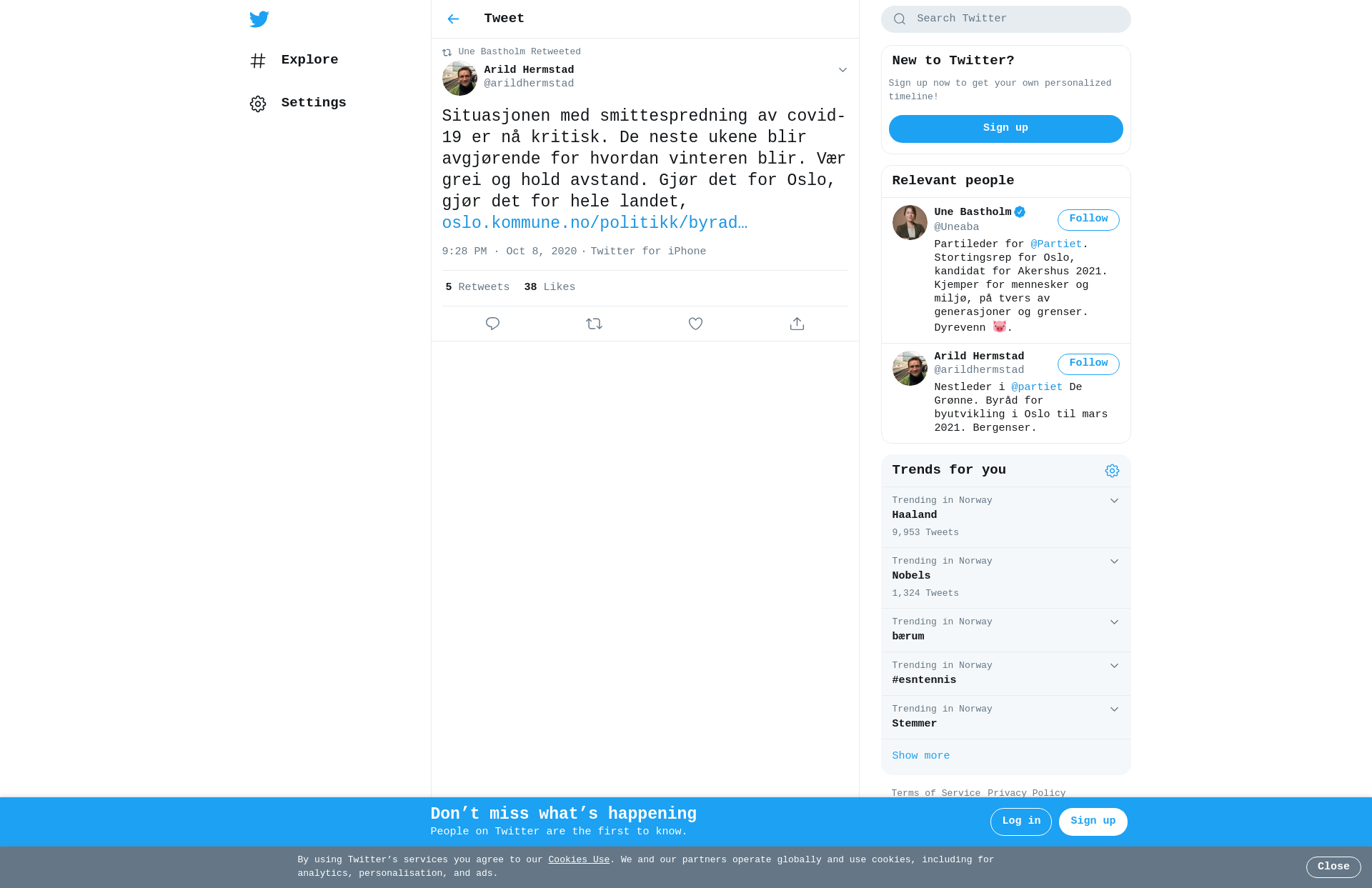Share the tweet via upload icon
Image resolution: width=1372 pixels, height=888 pixels.
tap(797, 324)
